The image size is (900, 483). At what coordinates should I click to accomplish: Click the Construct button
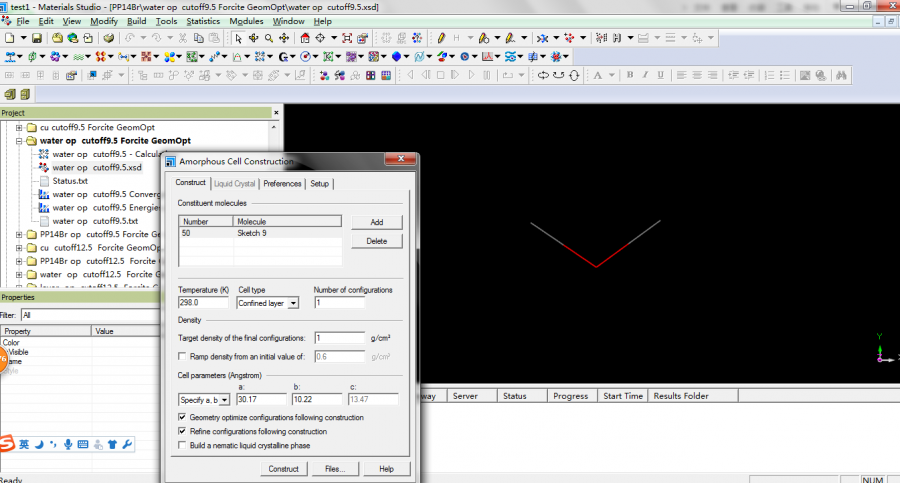click(x=283, y=468)
